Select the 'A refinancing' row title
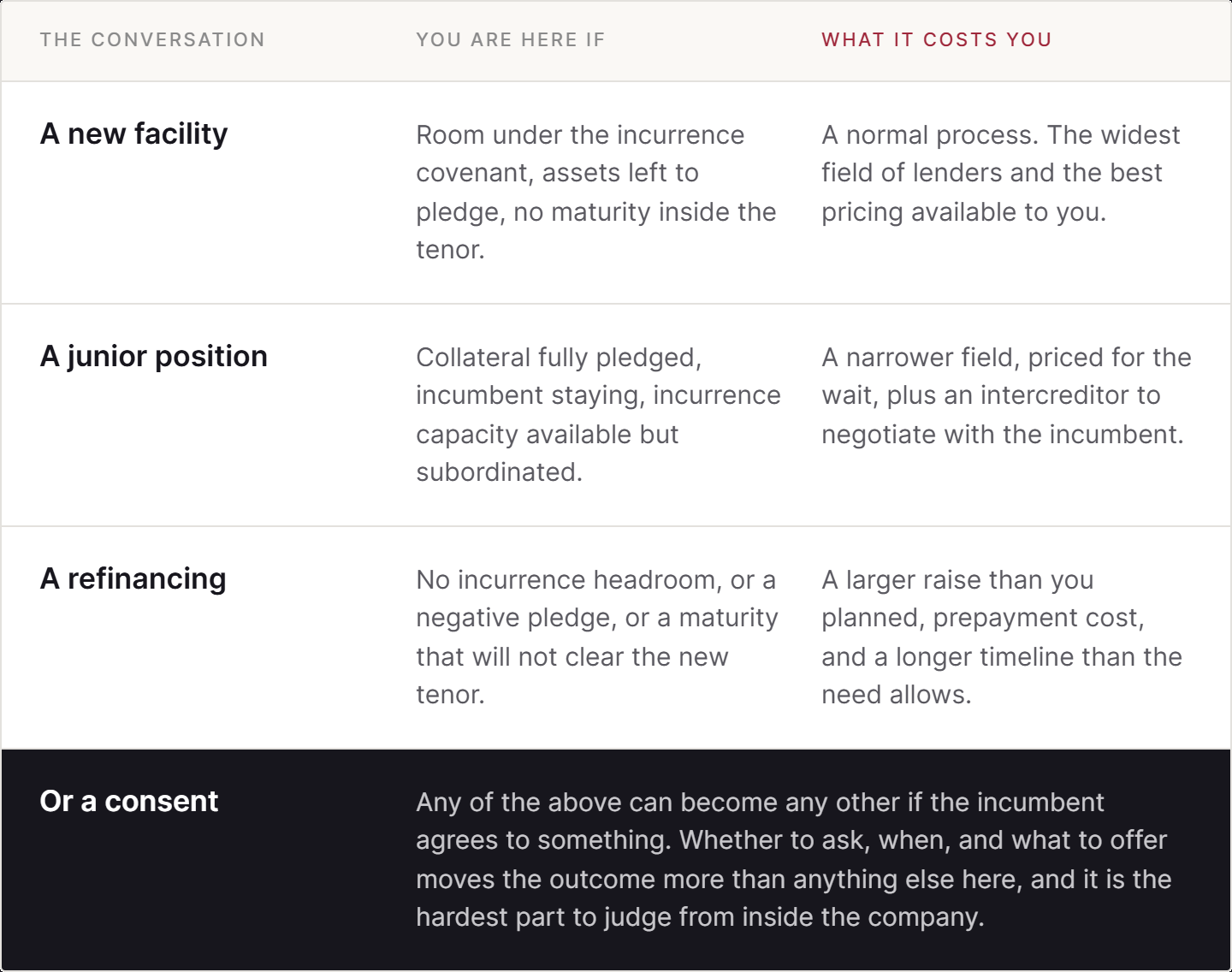The height and width of the screenshot is (972, 1232). click(x=133, y=578)
